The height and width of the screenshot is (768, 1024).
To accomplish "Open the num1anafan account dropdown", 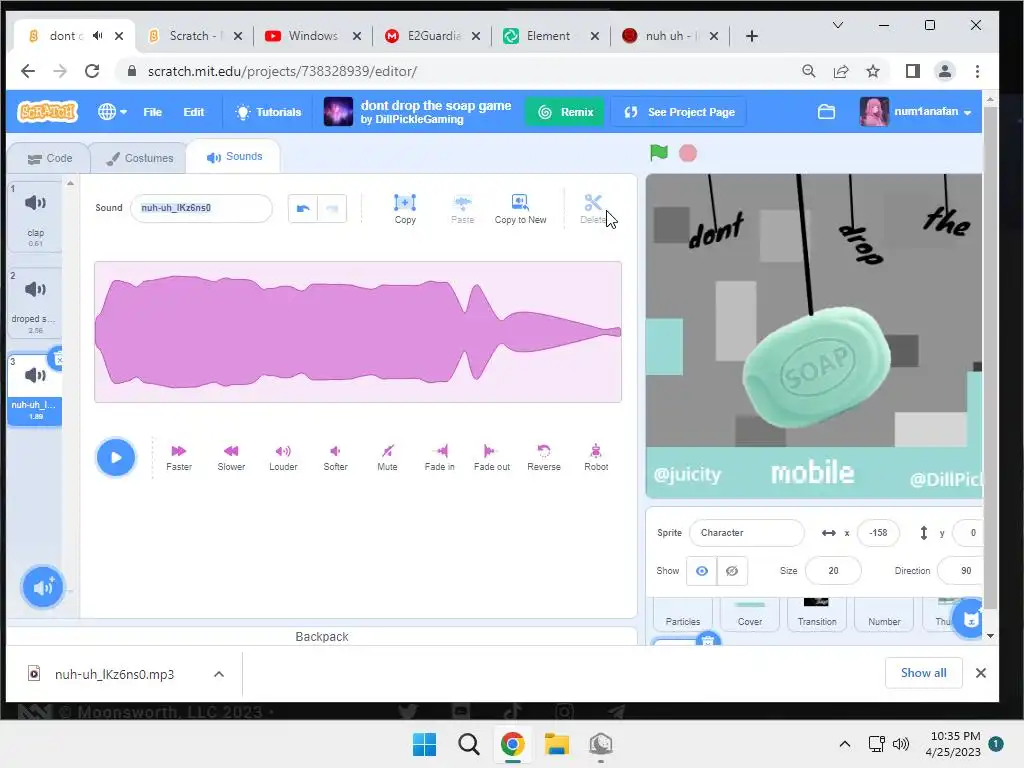I will tap(916, 112).
